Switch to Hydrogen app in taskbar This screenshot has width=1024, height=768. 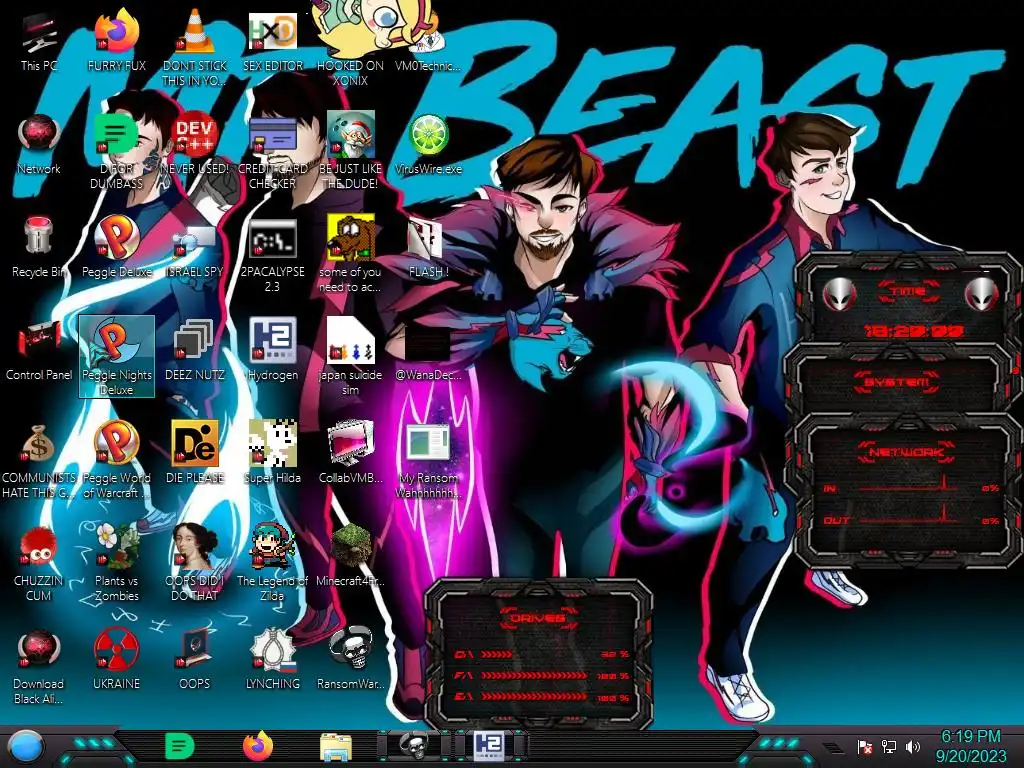(x=490, y=745)
